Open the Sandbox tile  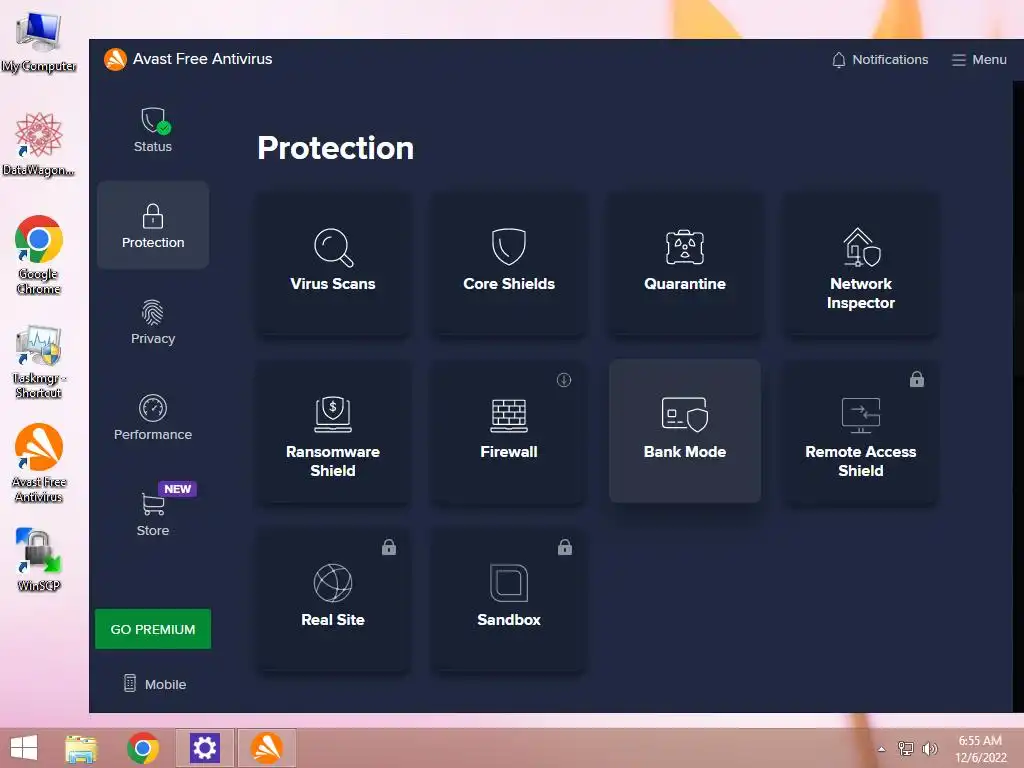click(x=509, y=599)
